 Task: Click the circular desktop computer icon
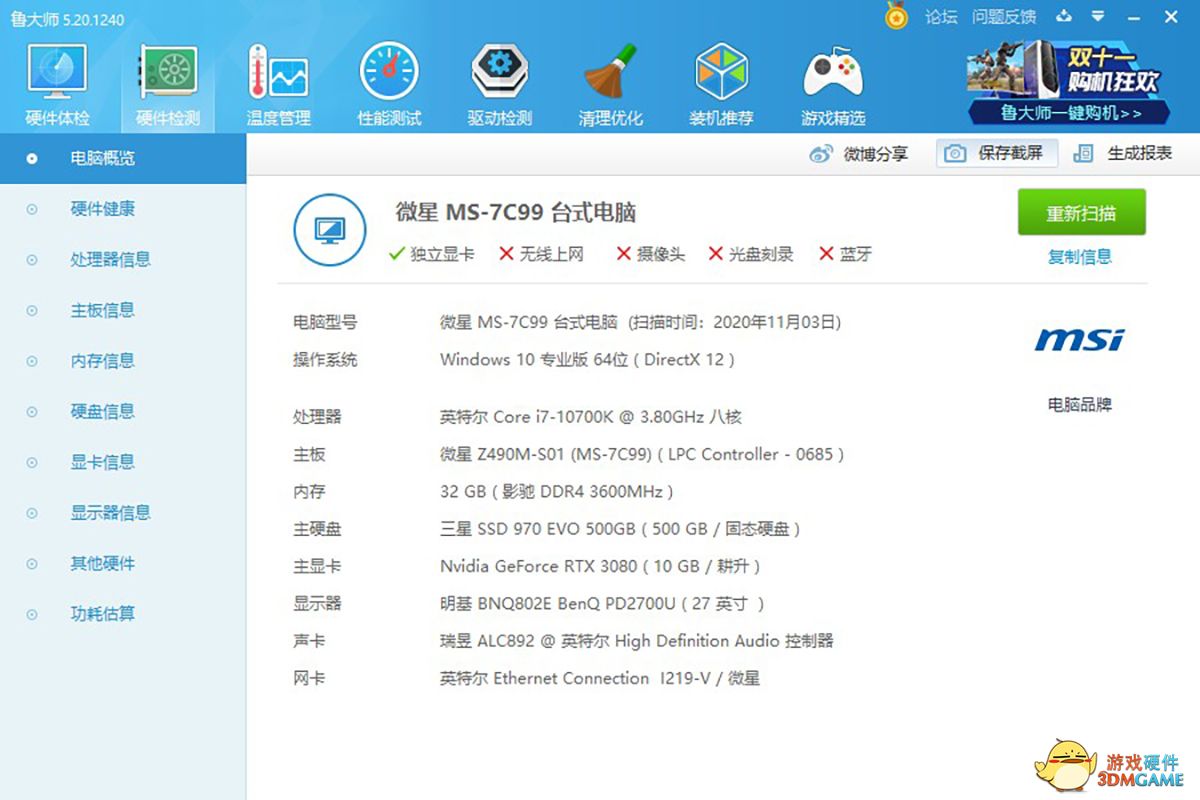pos(328,230)
